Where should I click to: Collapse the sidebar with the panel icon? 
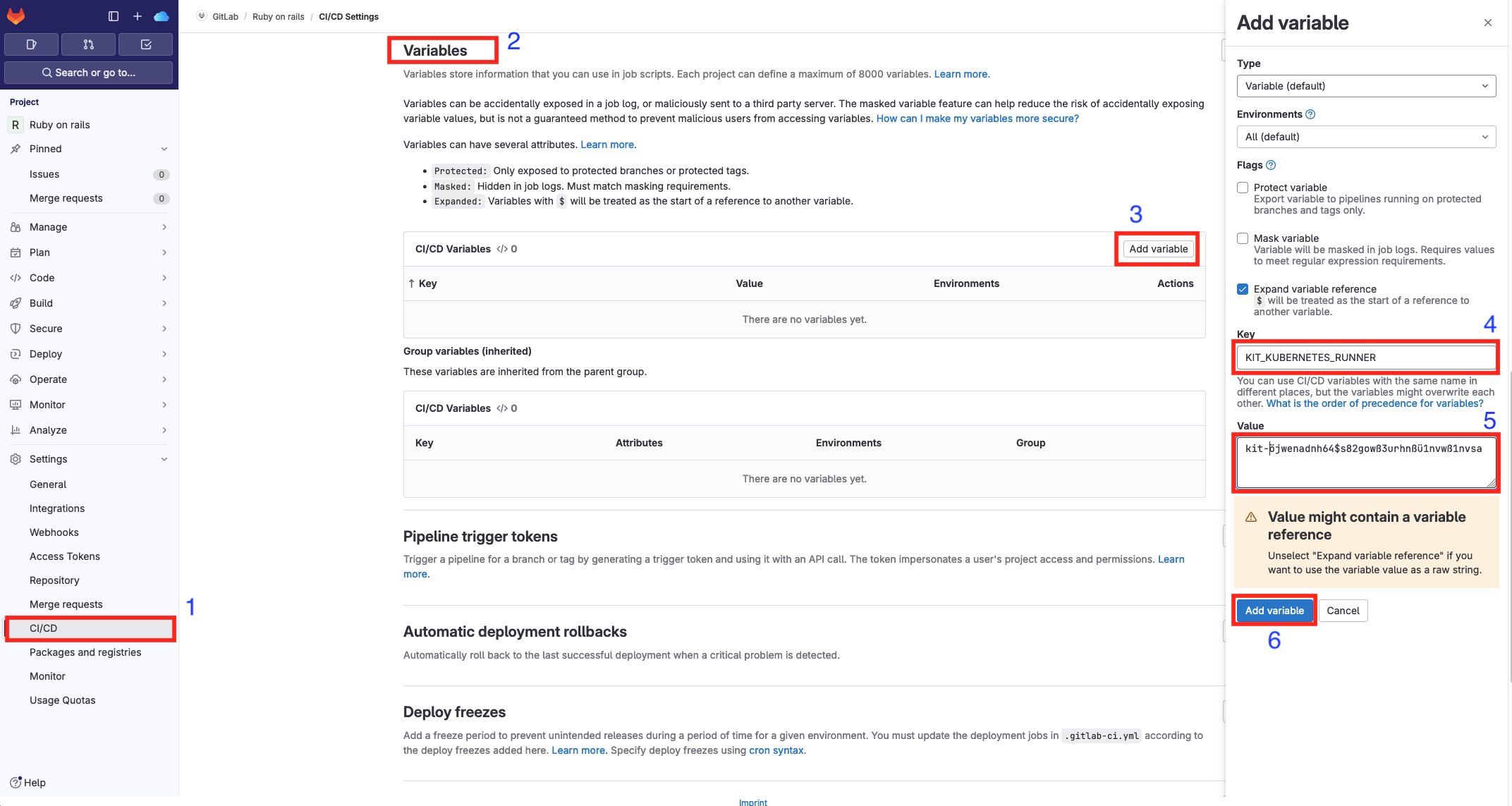point(114,16)
